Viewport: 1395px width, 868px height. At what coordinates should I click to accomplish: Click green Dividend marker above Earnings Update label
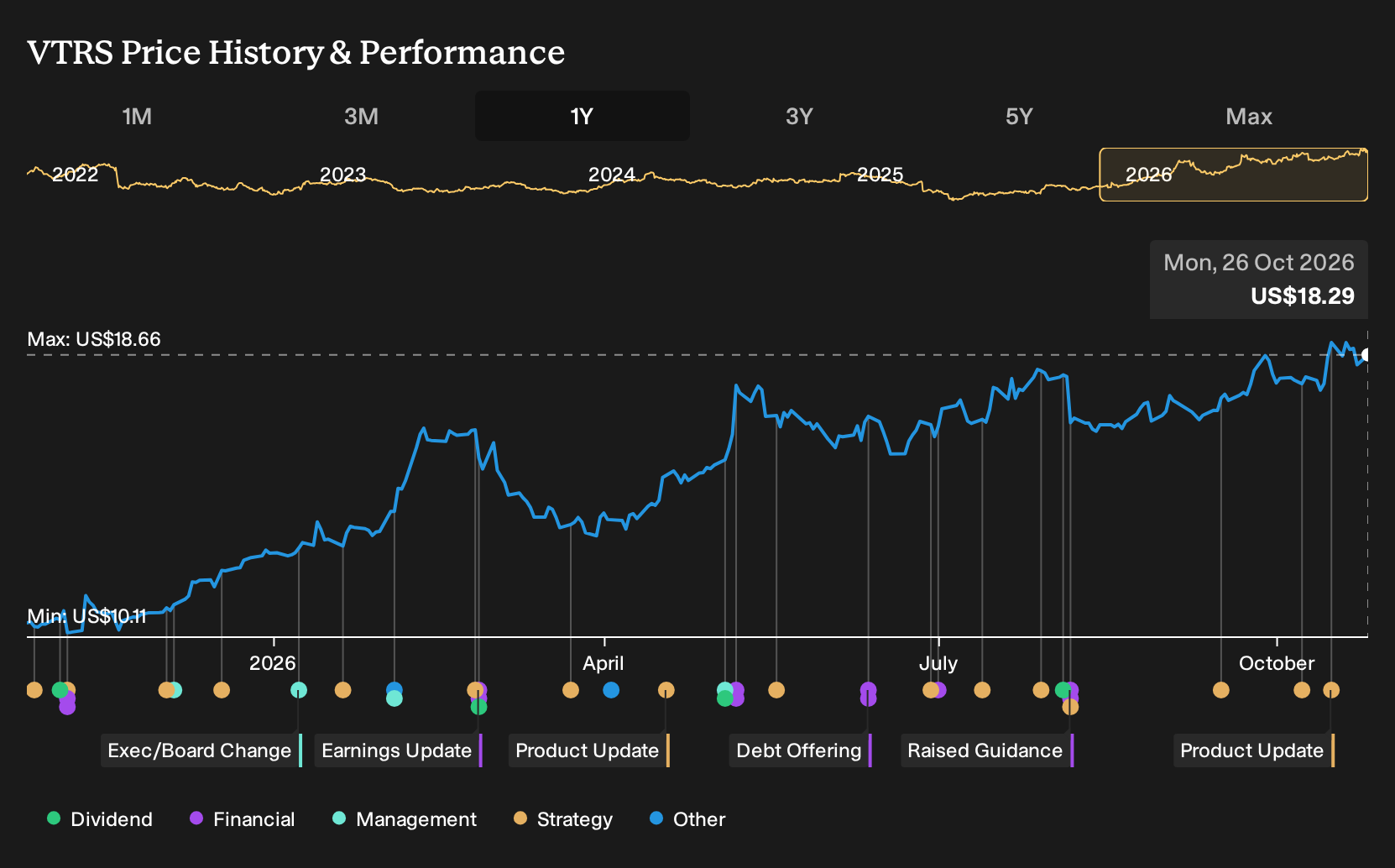click(x=478, y=707)
